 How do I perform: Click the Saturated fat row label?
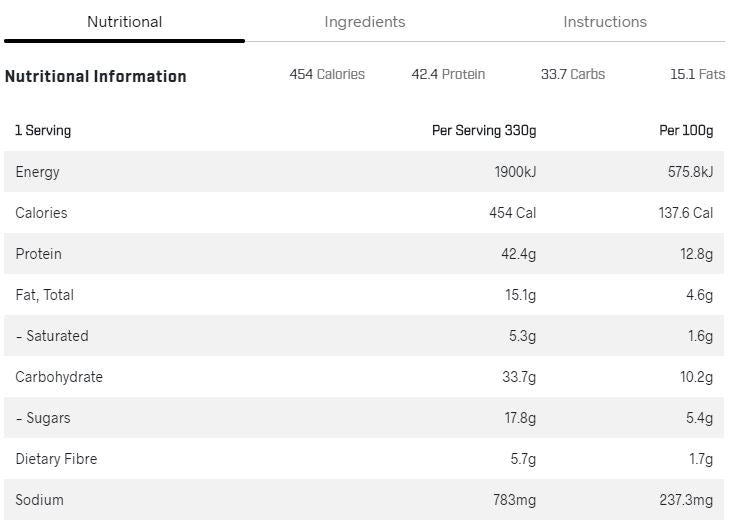[53, 336]
